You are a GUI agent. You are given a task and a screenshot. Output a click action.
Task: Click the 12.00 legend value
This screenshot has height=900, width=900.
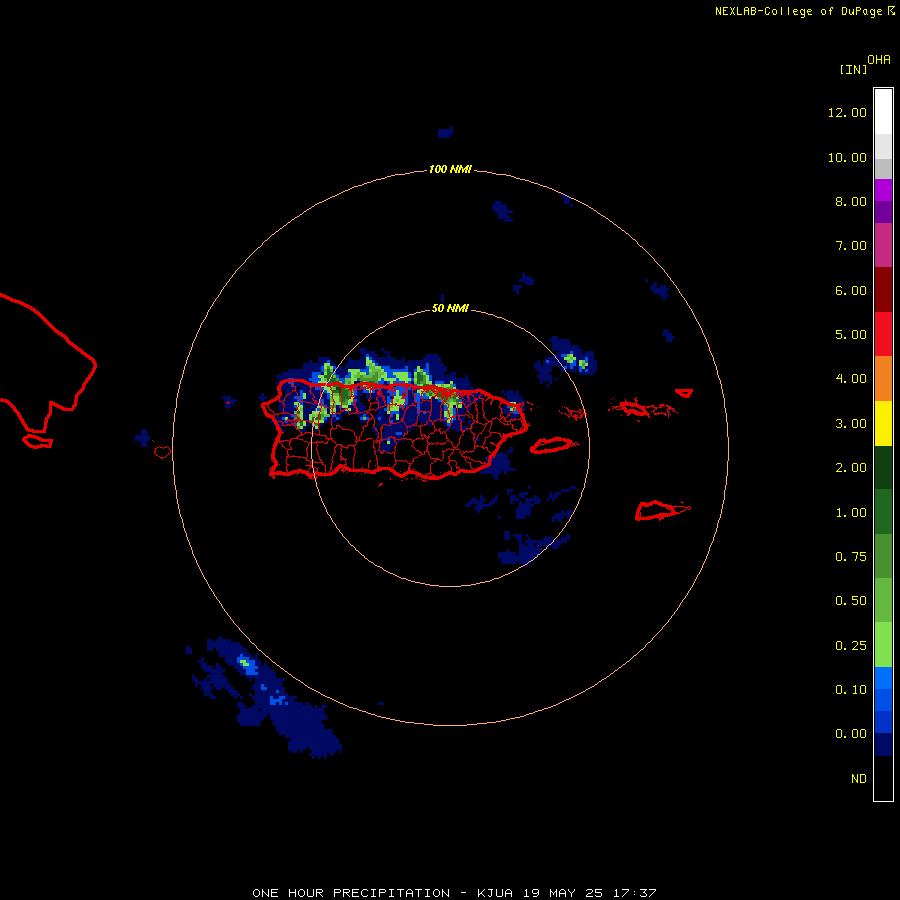(x=847, y=112)
